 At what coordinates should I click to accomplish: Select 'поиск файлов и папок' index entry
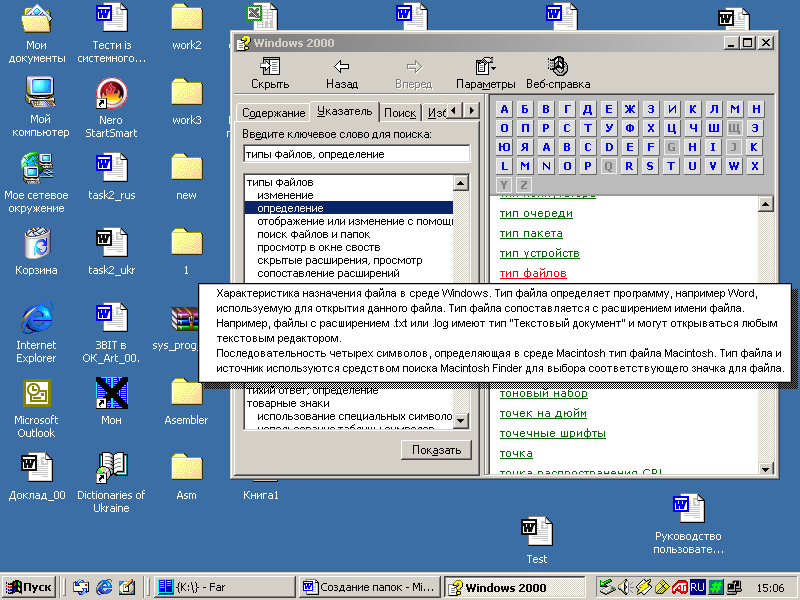coord(313,235)
